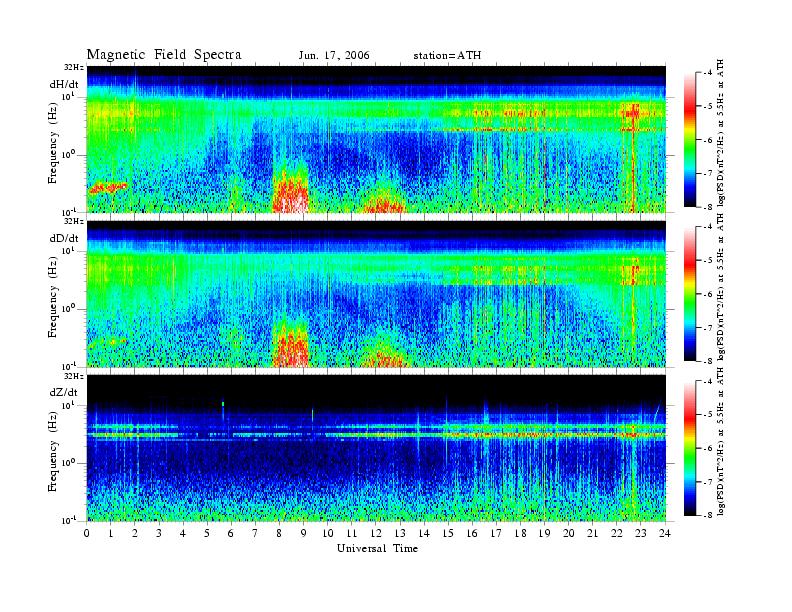
Task: Select the date text "Jun. 17, 2006"
Action: 334,56
